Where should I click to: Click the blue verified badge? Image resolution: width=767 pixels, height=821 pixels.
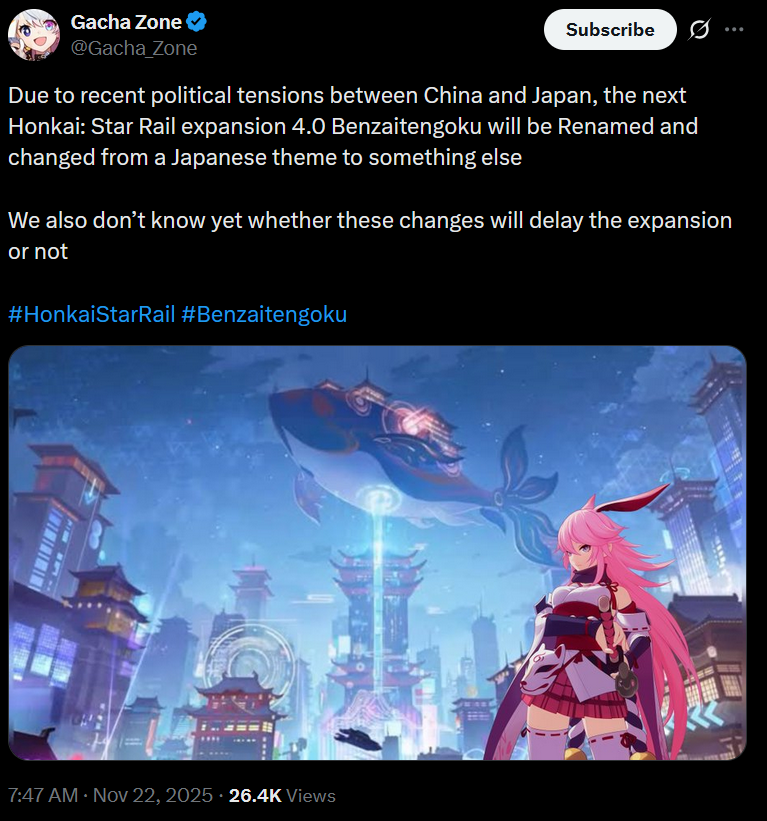(x=197, y=22)
